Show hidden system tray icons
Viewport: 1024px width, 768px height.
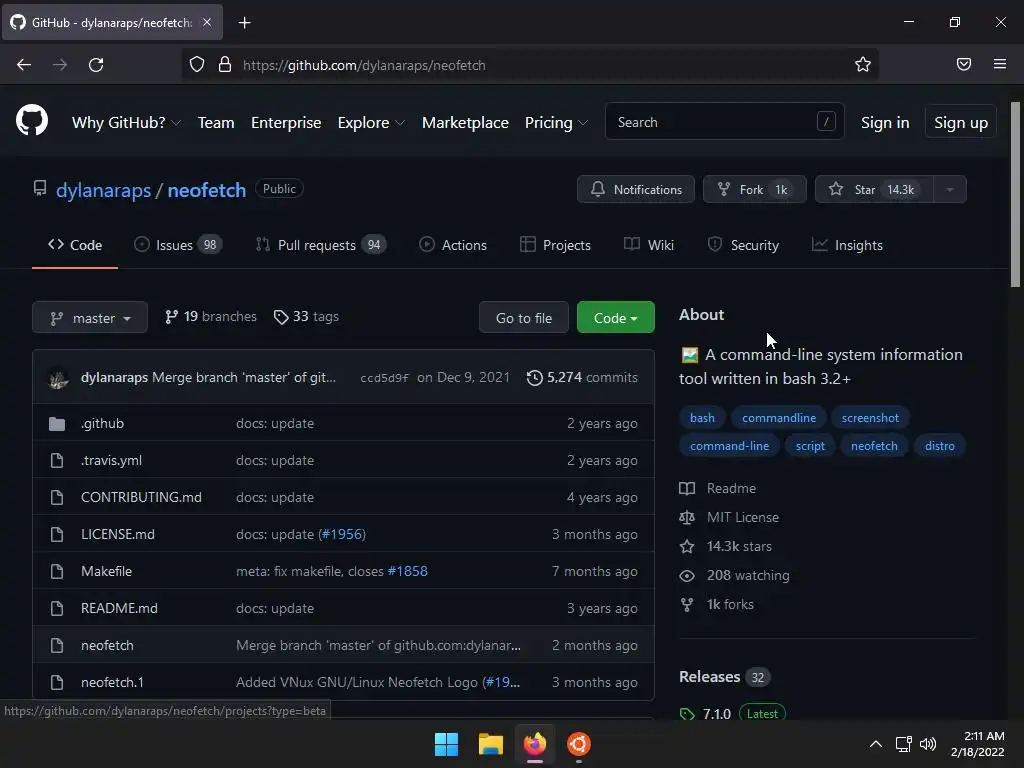876,744
